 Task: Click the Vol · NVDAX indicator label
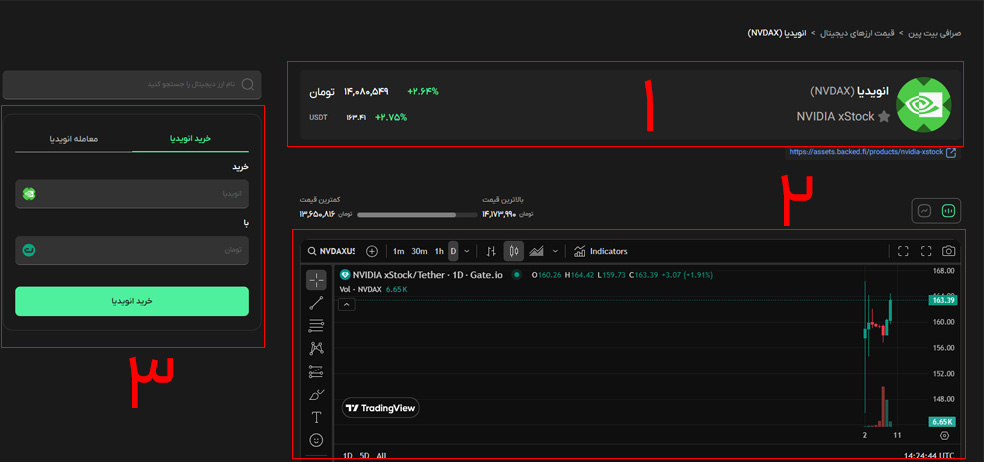(x=360, y=289)
